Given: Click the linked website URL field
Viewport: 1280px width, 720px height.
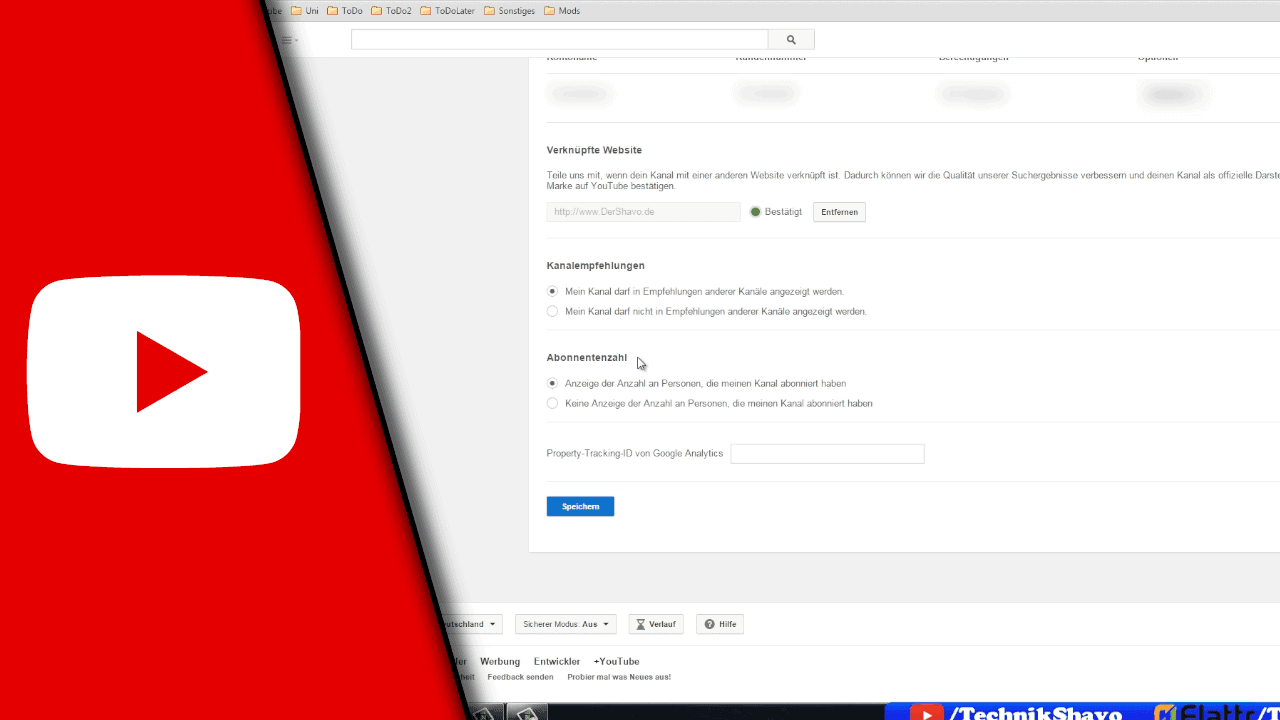Looking at the screenshot, I should click(643, 212).
